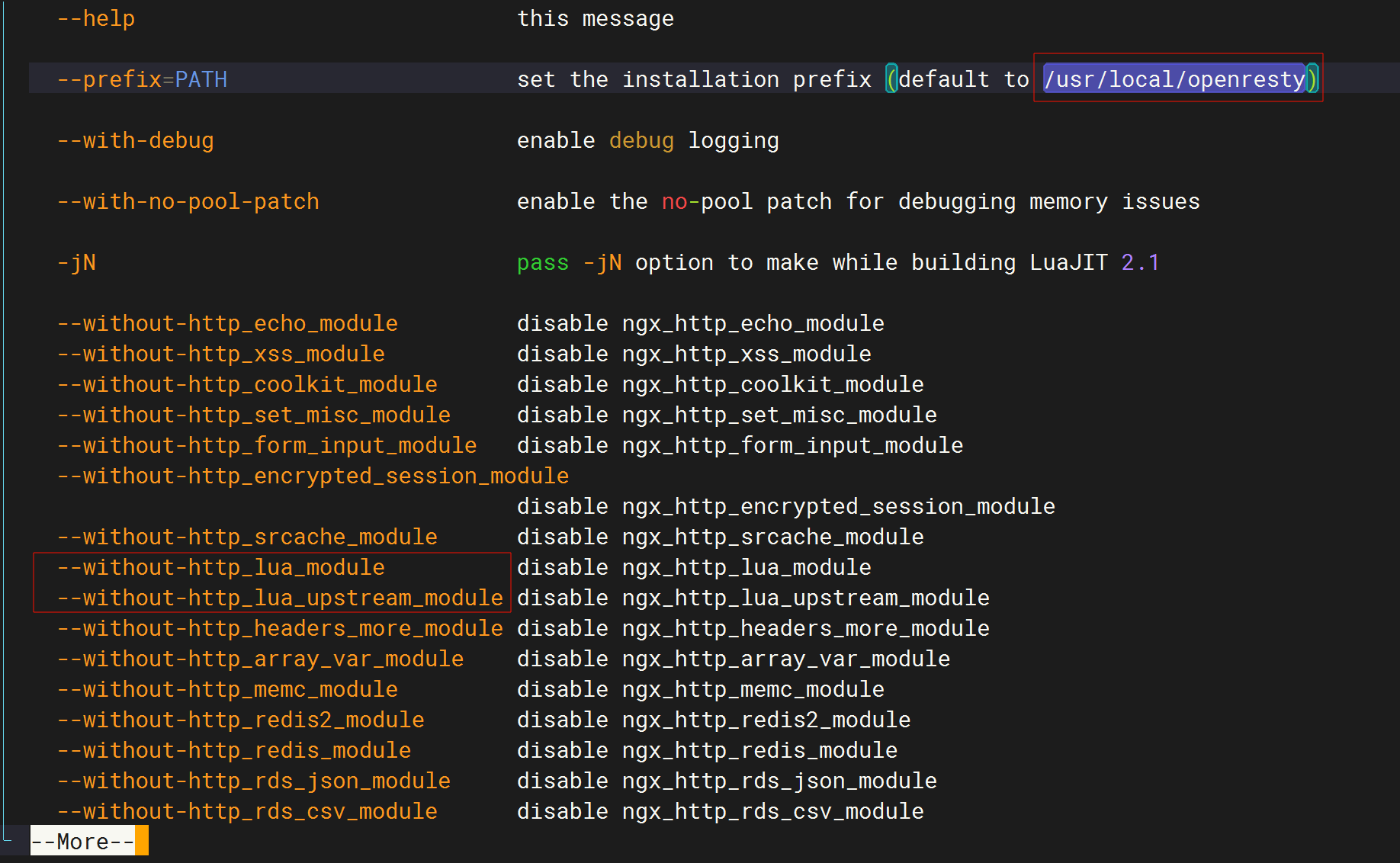Click the -jN option
This screenshot has height=863, width=1400.
[77, 262]
